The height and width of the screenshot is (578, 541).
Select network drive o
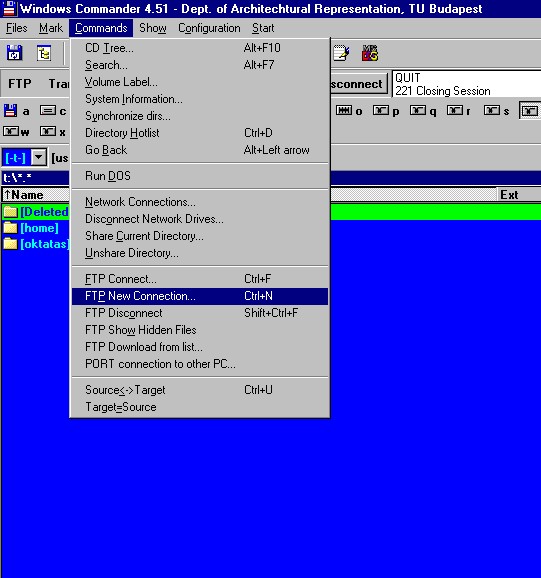point(349,111)
